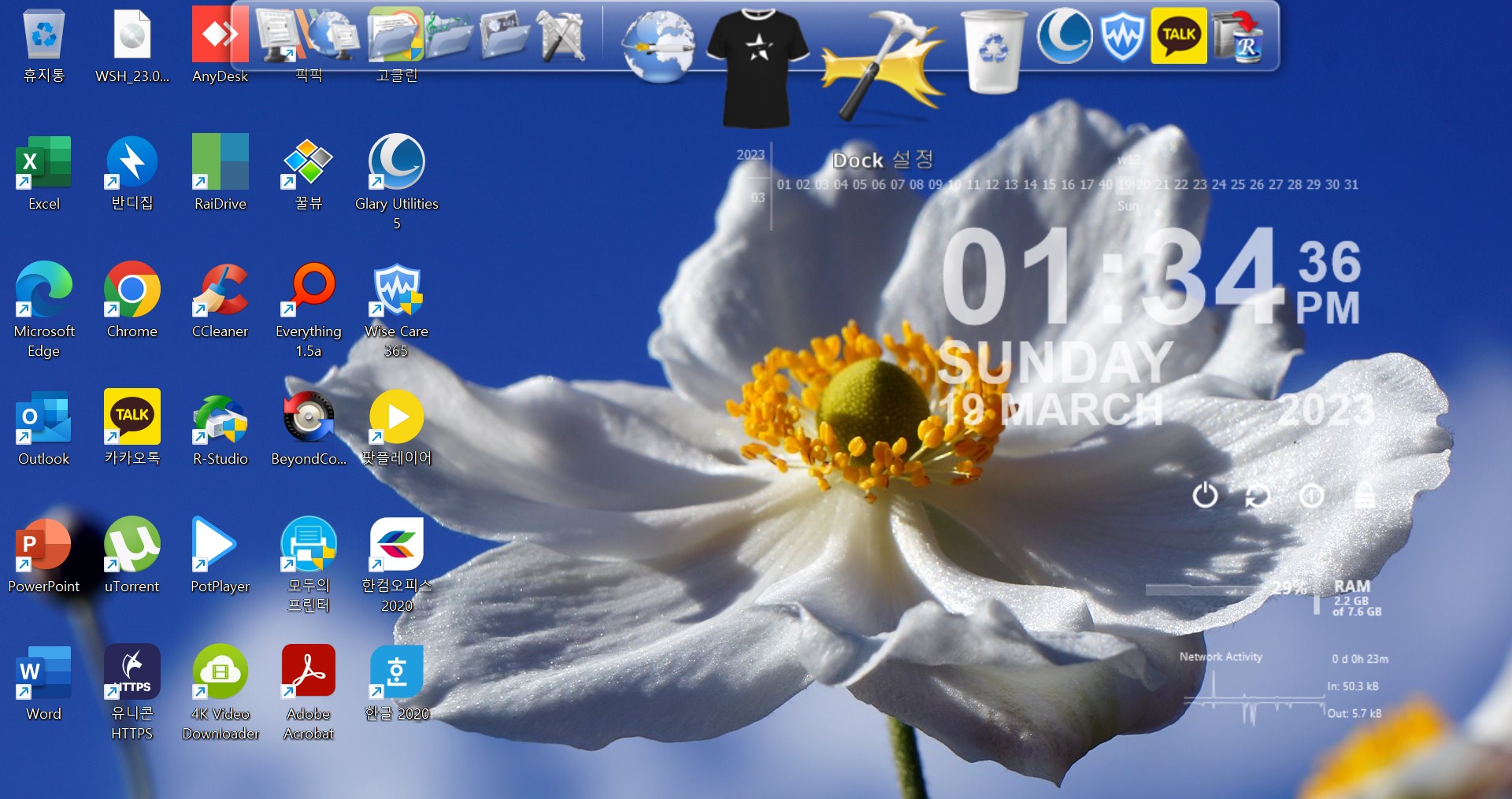
Task: Open Dock 설정 via the hammer icon
Action: click(882, 68)
